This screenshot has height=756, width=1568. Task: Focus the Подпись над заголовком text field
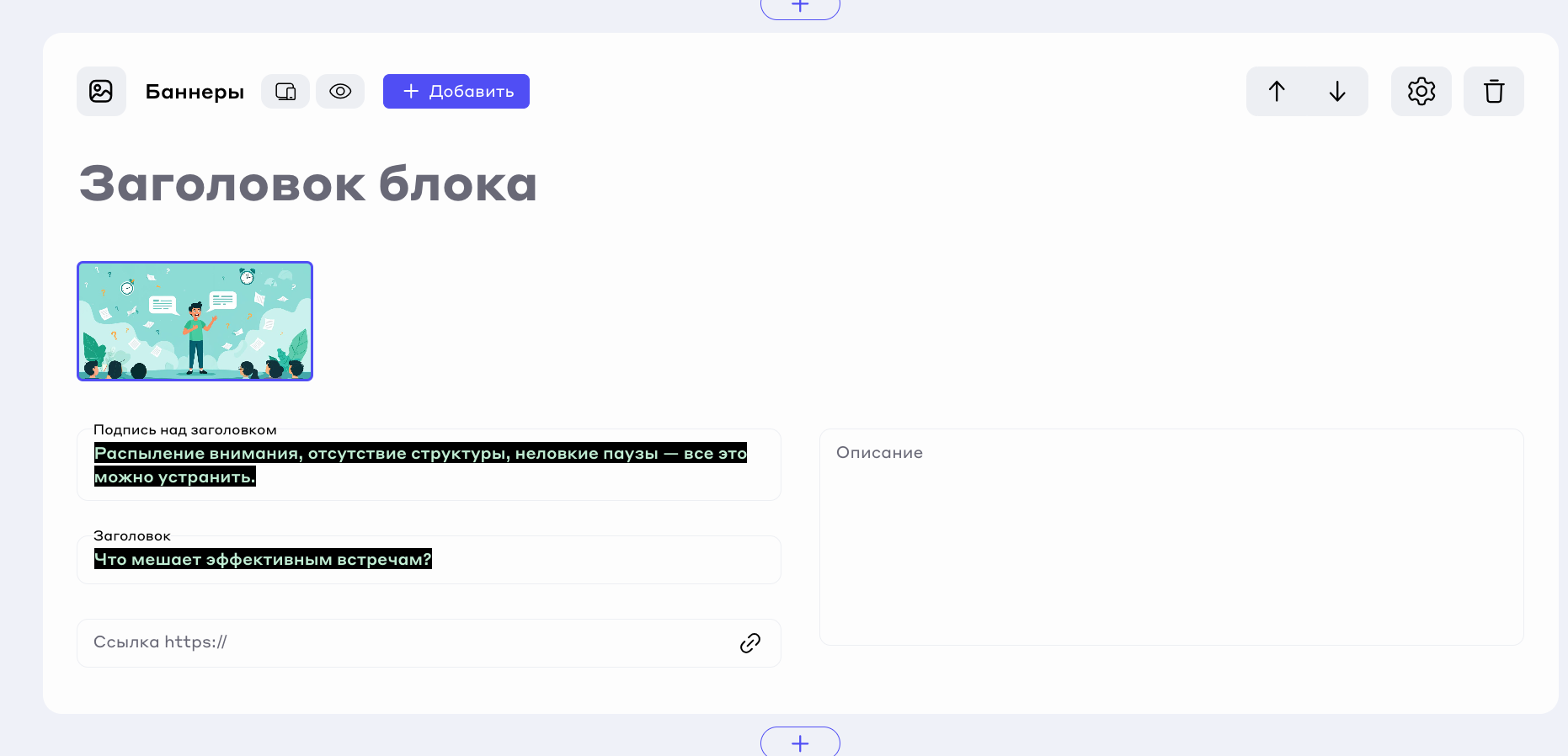(428, 466)
